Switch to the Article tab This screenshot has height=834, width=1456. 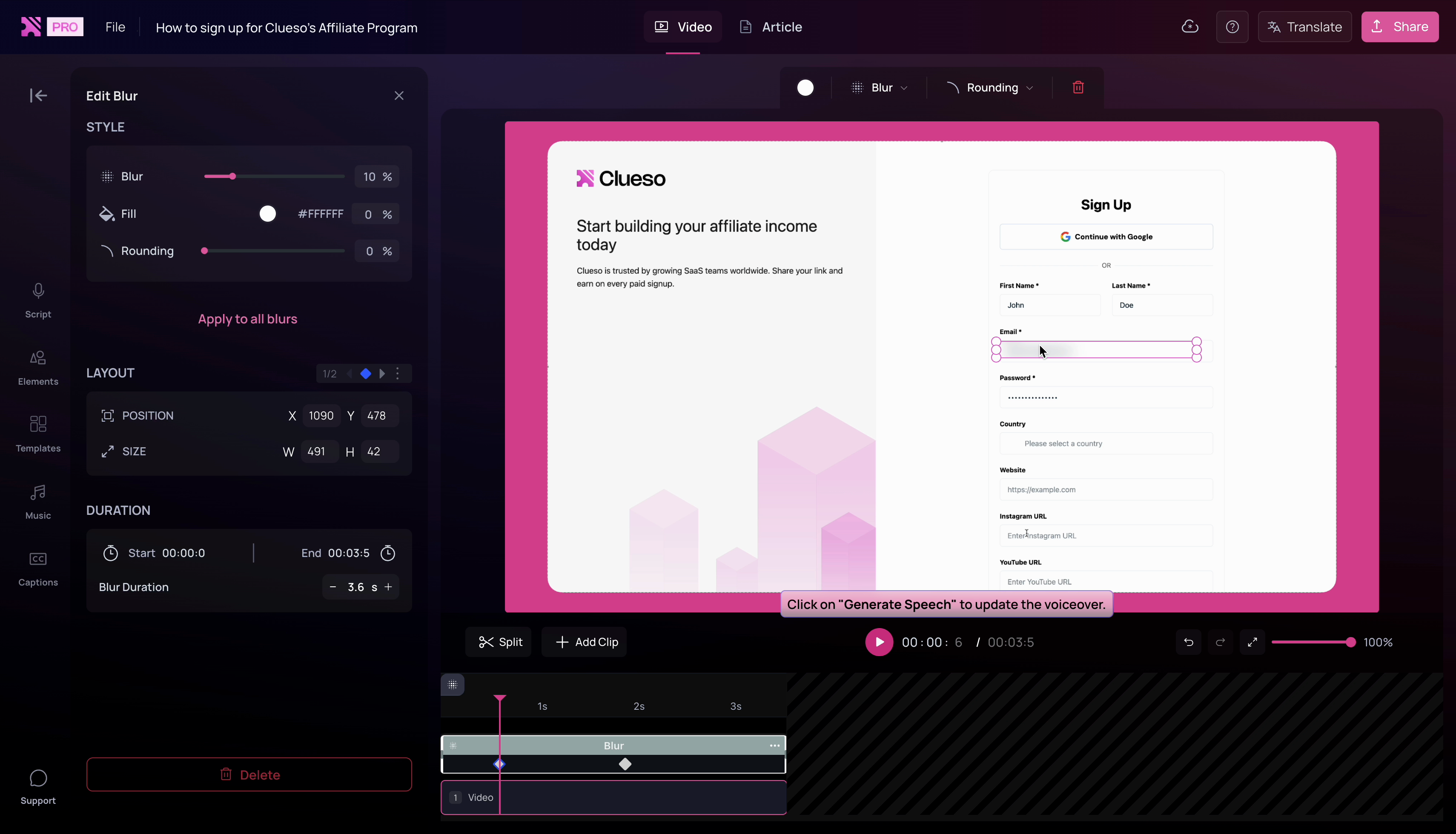coord(771,27)
